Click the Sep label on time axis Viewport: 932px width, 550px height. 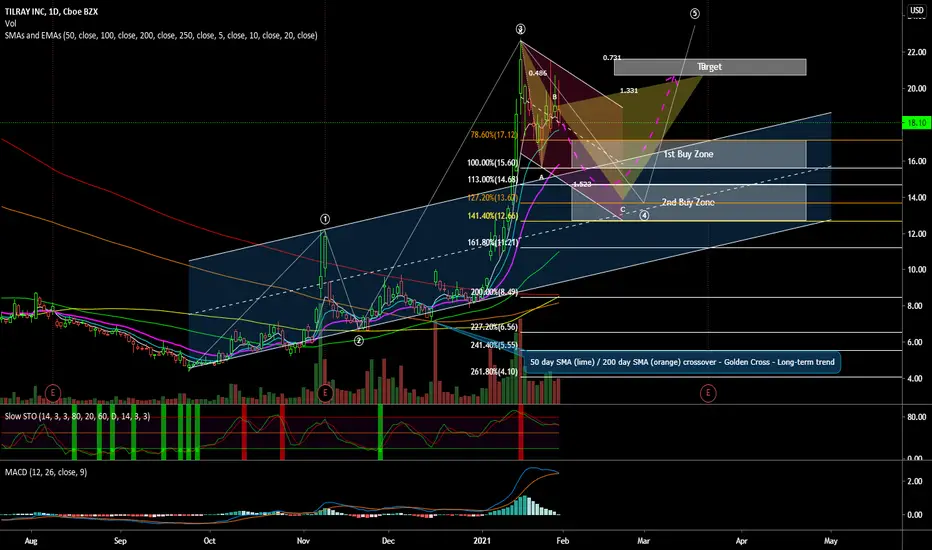[x=120, y=541]
